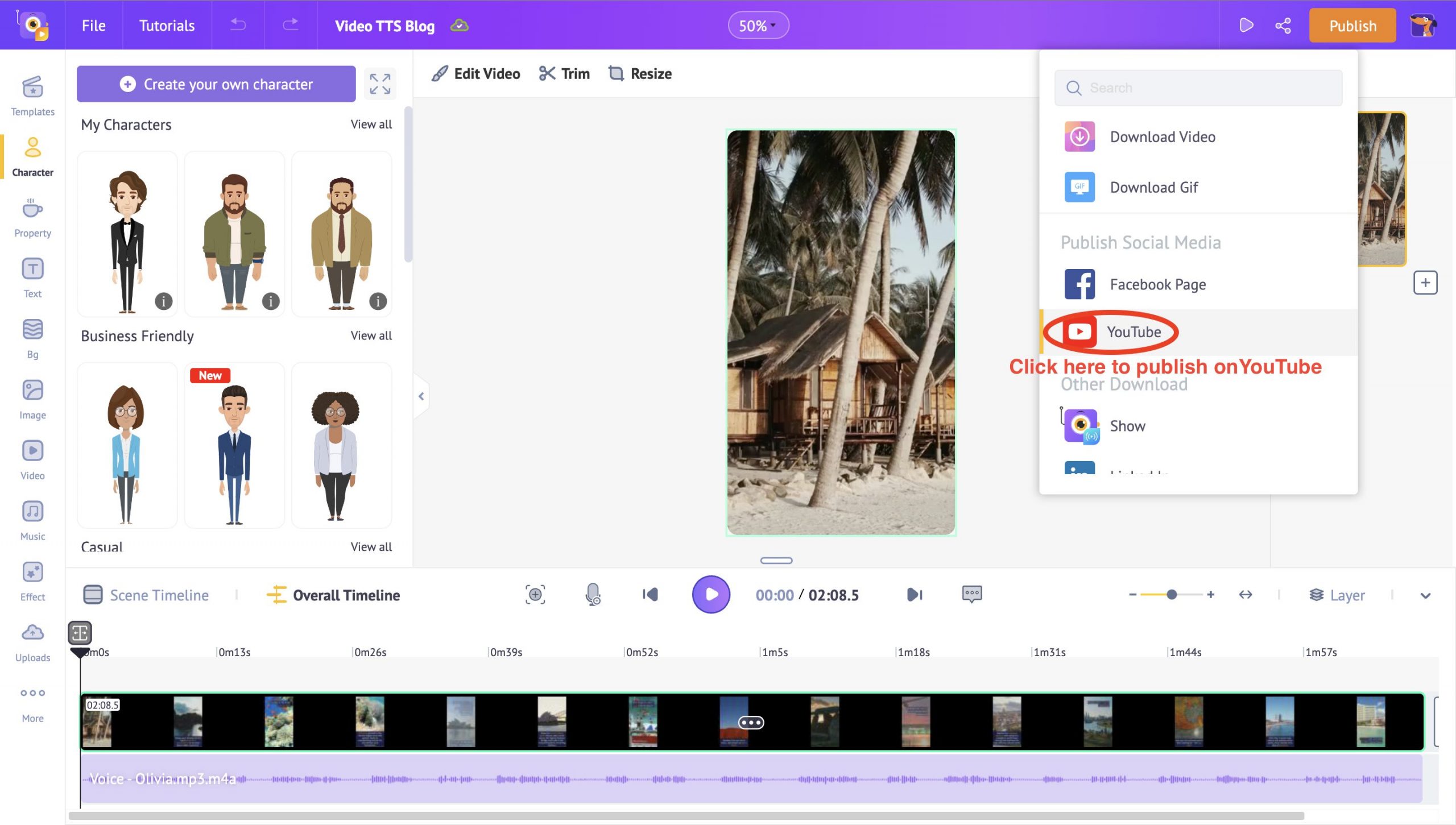The height and width of the screenshot is (825, 1456).
Task: View all My Characters
Action: (371, 124)
